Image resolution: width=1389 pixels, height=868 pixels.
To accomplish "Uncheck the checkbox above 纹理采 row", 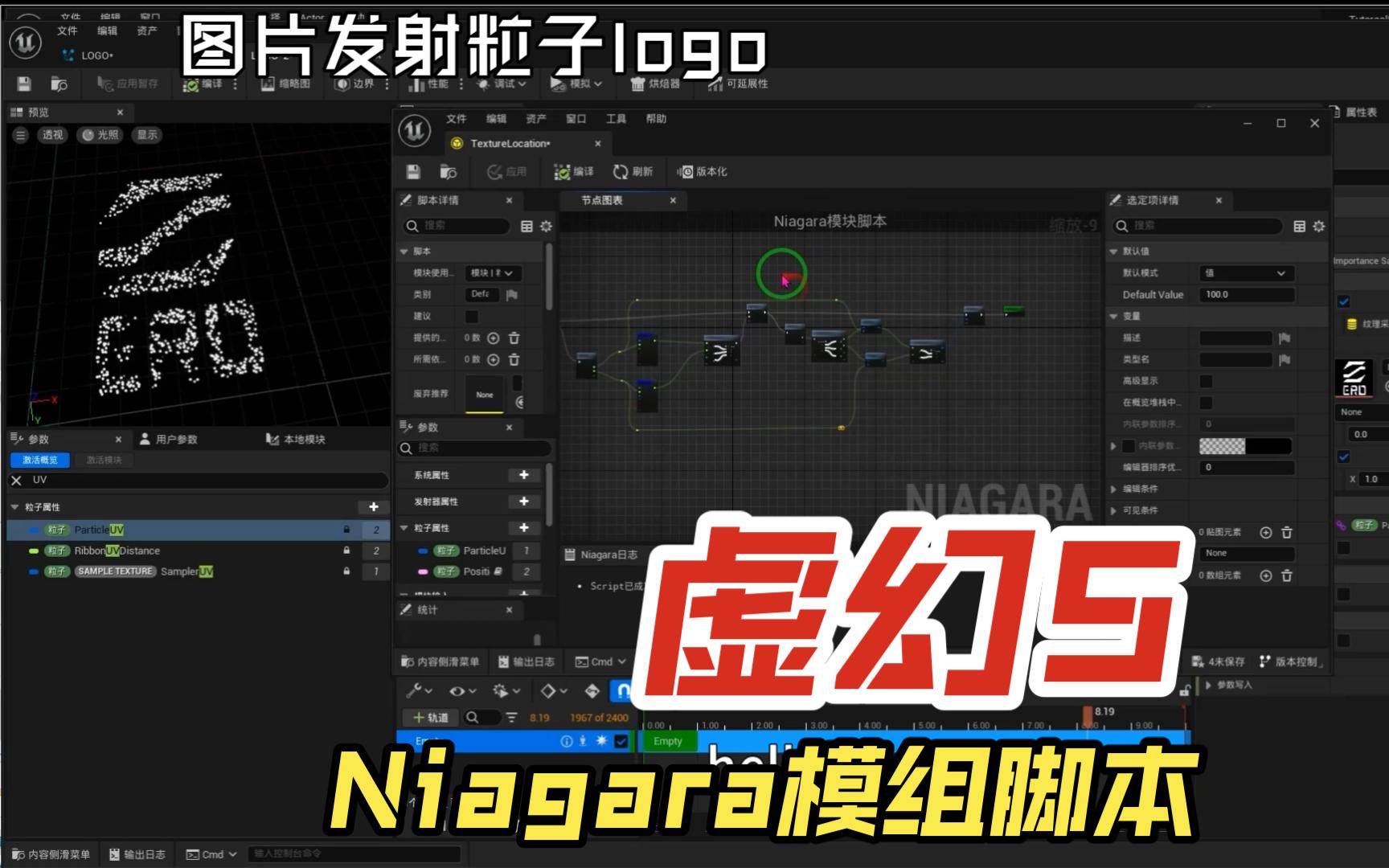I will tap(1343, 301).
